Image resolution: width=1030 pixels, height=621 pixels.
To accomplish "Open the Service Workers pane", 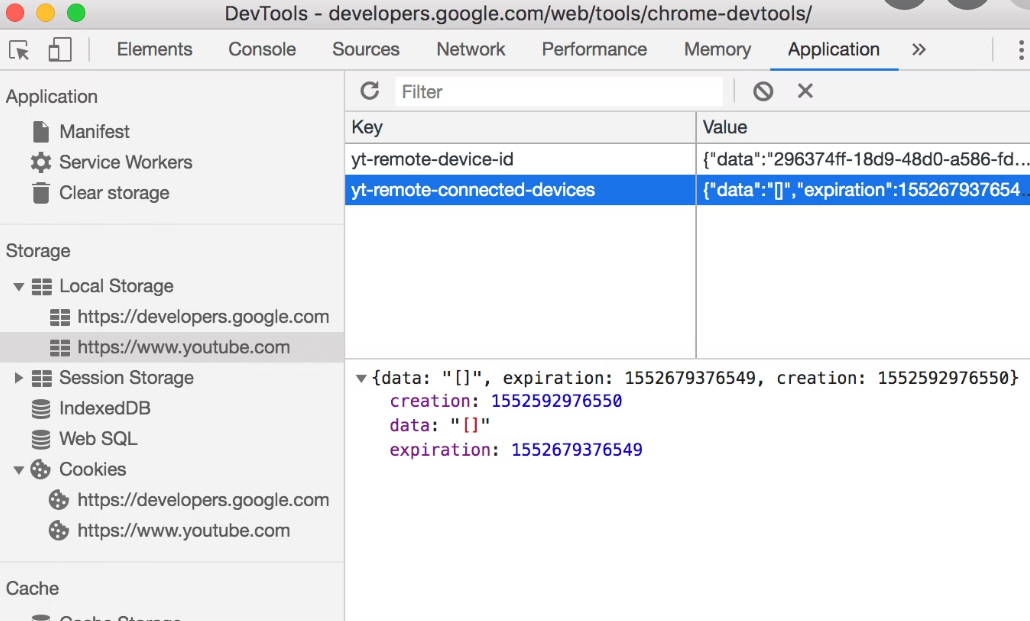I will [125, 162].
